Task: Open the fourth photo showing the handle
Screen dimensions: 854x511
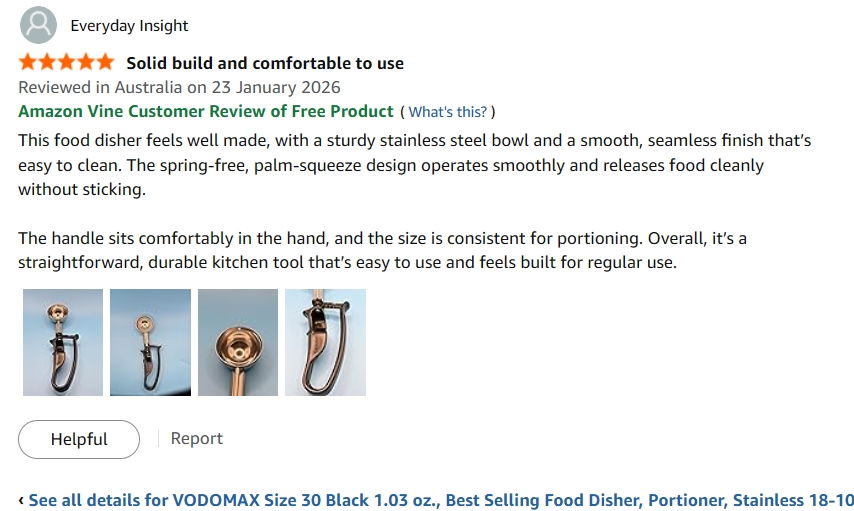Action: [325, 342]
